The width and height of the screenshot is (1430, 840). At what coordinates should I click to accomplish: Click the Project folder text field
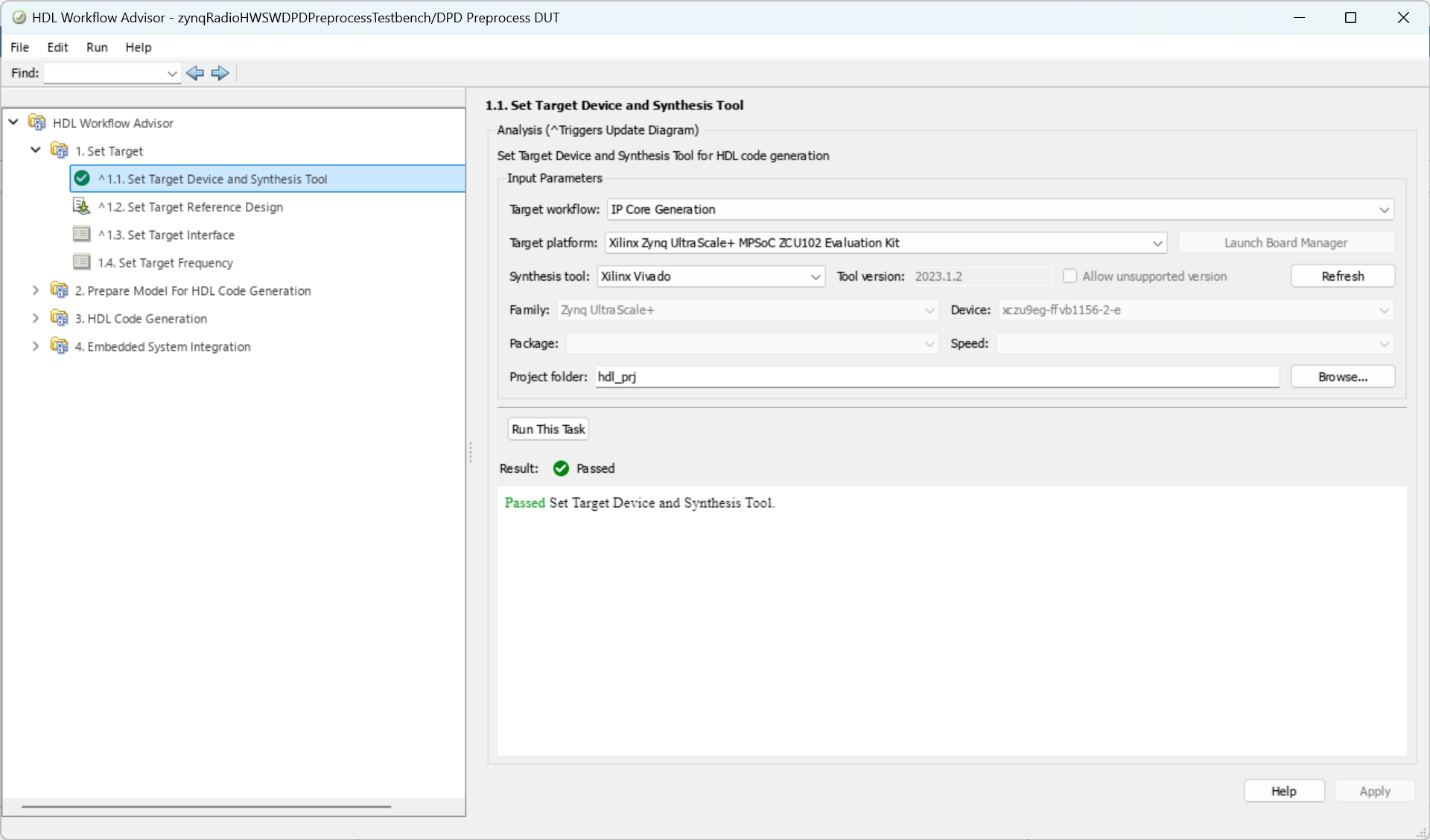[x=936, y=377]
